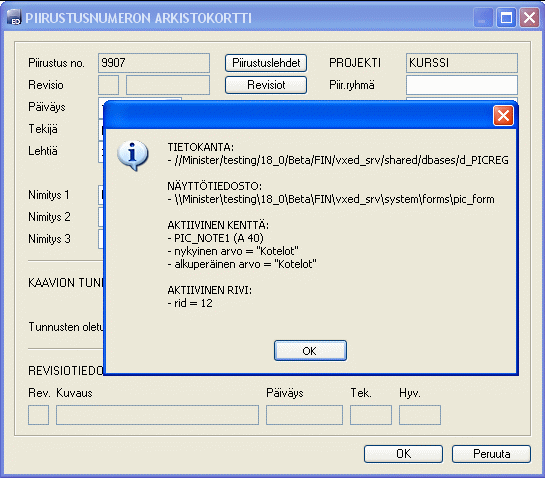
Task: Maximize the Piirustusnumeron Arkistokortti window
Action: (x=506, y=17)
